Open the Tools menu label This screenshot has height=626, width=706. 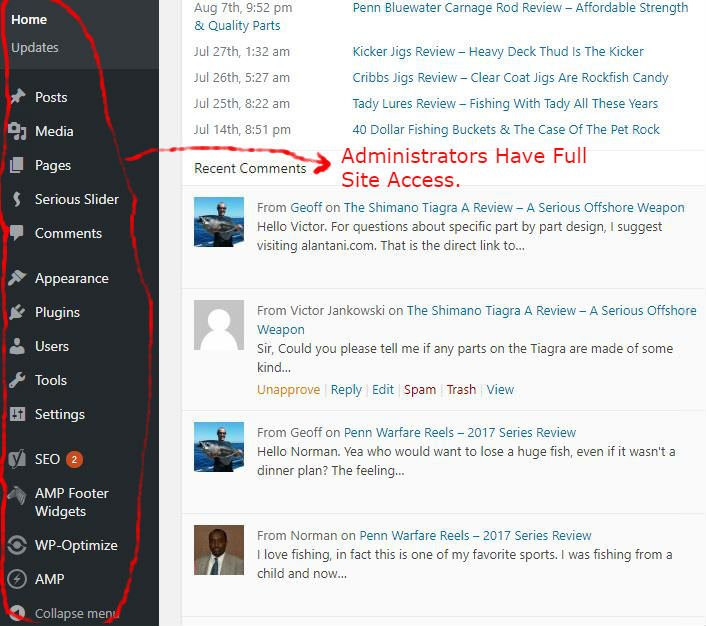coord(51,381)
